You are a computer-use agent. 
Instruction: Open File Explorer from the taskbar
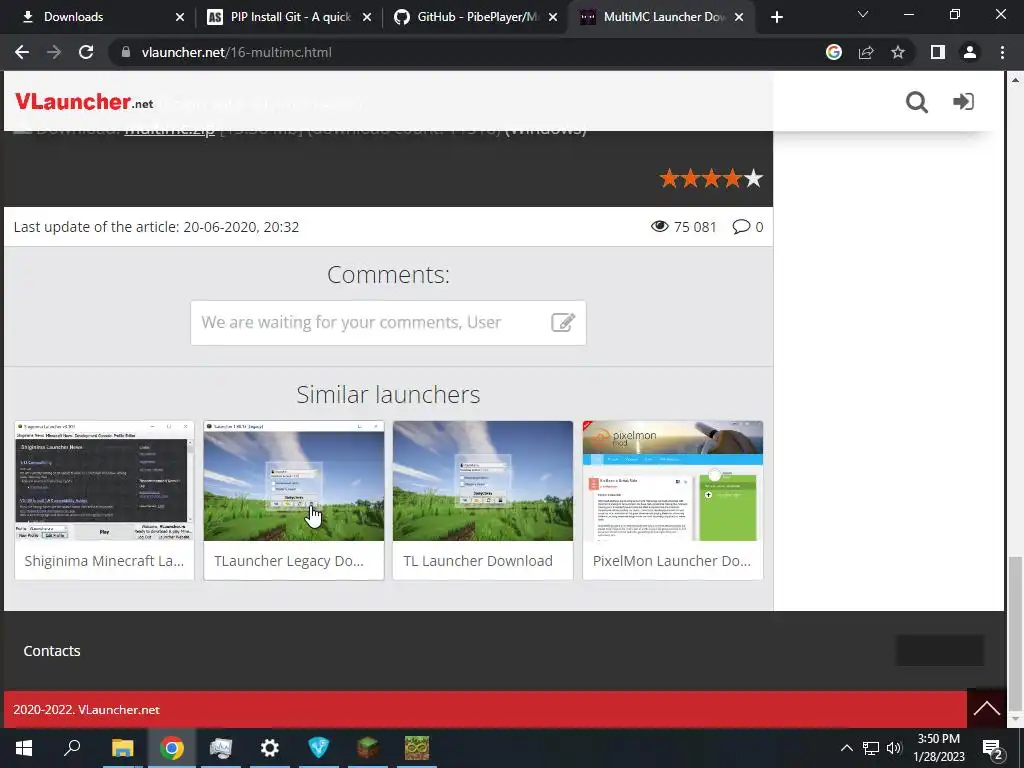click(x=122, y=748)
